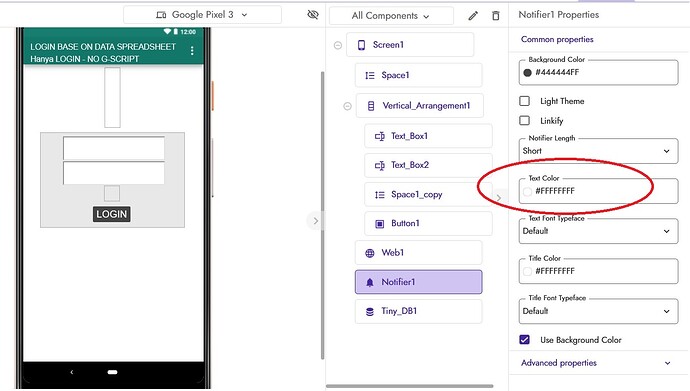This screenshot has height=391, width=690.
Task: Click the Background Color swatch
Action: pyautogui.click(x=527, y=73)
